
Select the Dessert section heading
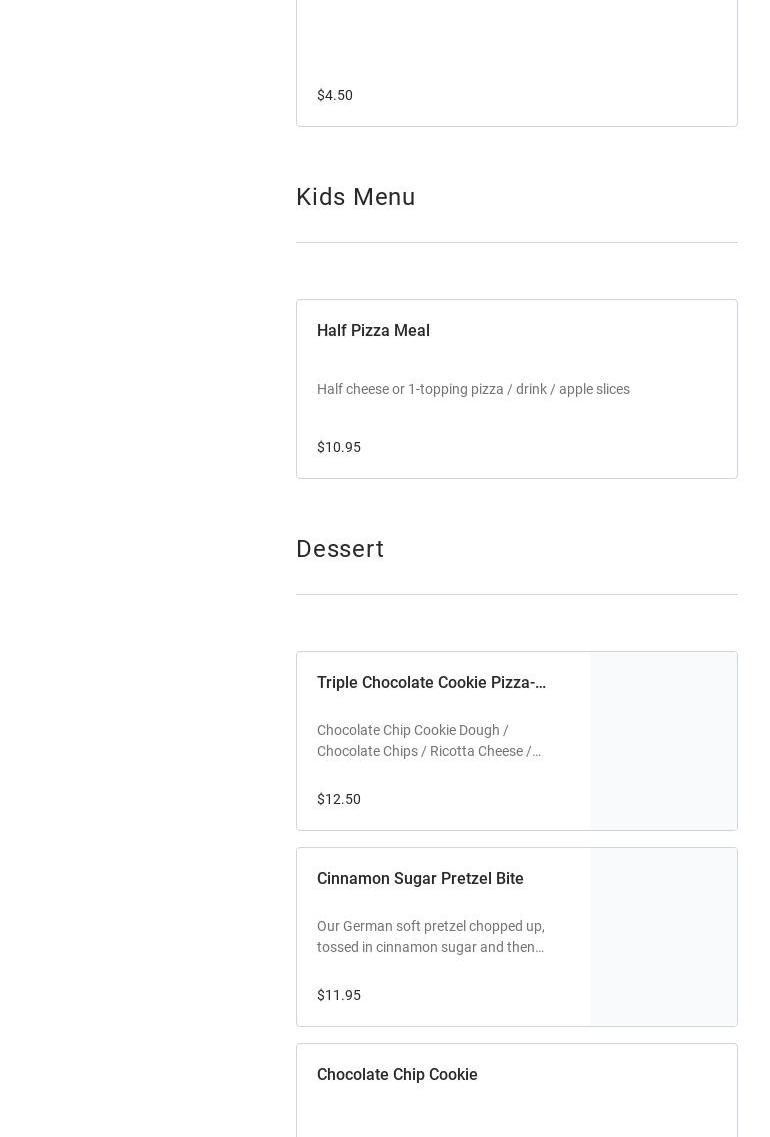(x=340, y=549)
